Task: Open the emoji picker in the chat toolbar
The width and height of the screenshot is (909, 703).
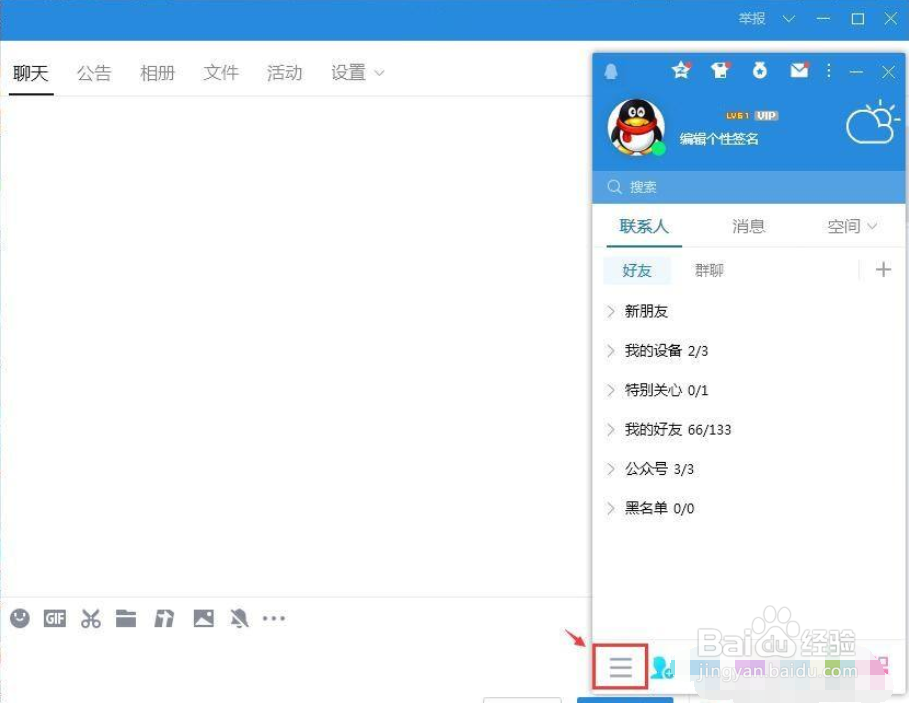Action: coord(18,618)
